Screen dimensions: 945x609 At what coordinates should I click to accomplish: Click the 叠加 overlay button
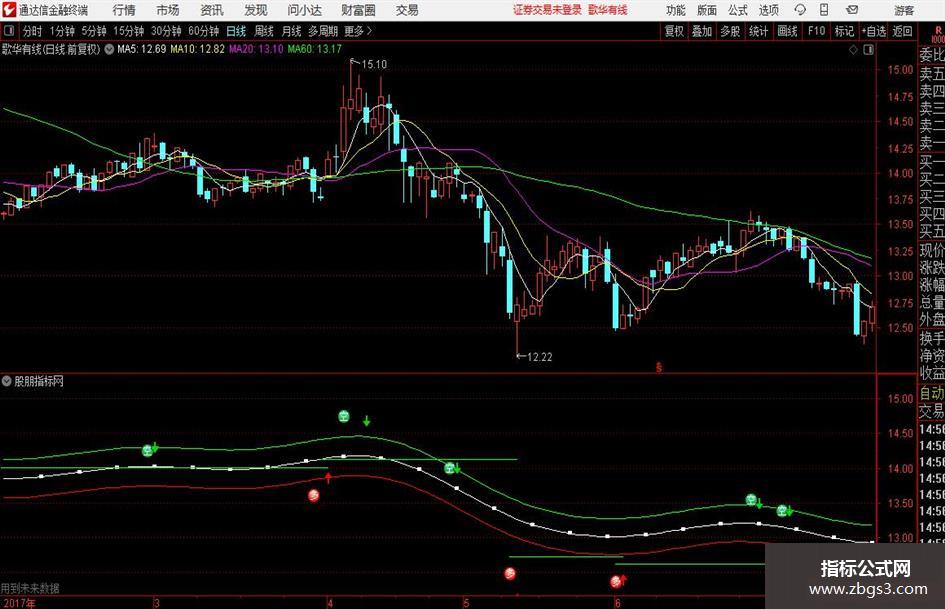pyautogui.click(x=702, y=31)
